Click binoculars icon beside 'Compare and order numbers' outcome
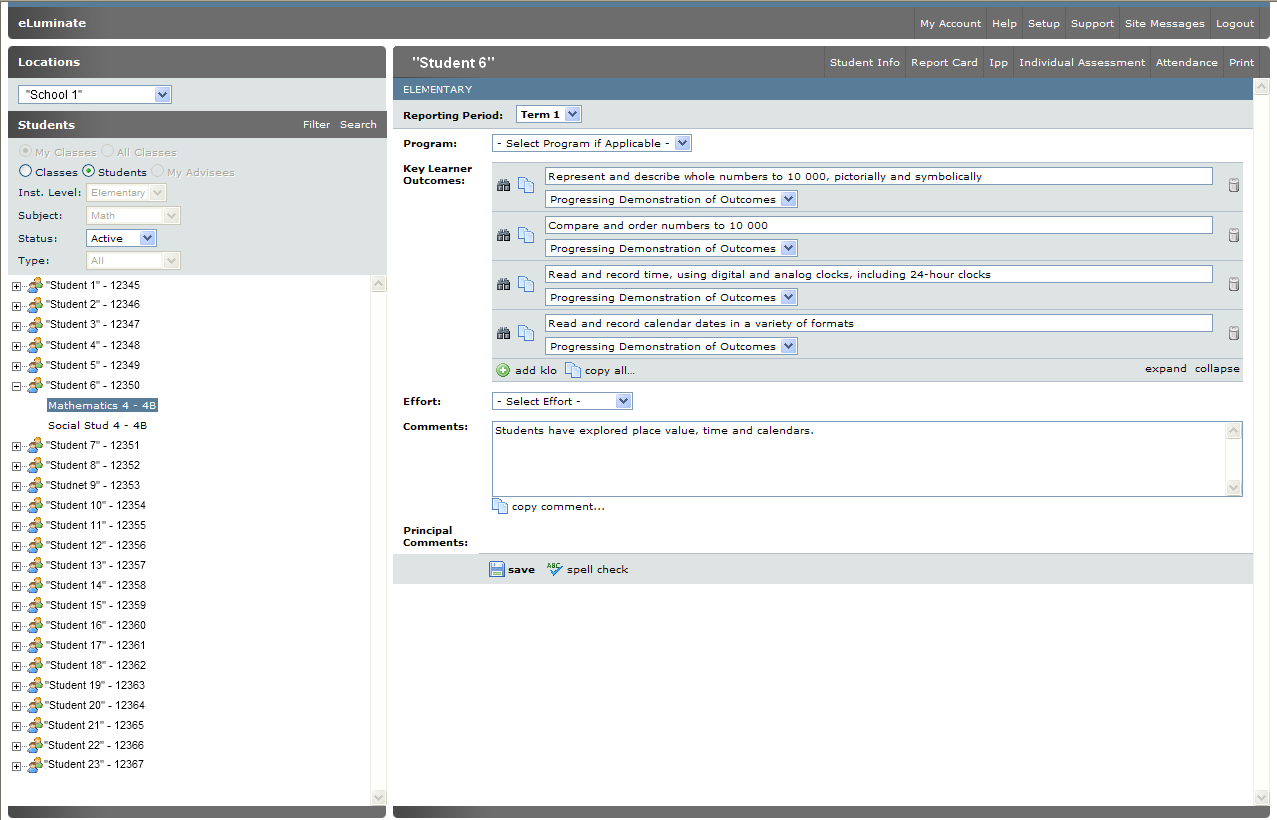The image size is (1277, 820). point(504,235)
